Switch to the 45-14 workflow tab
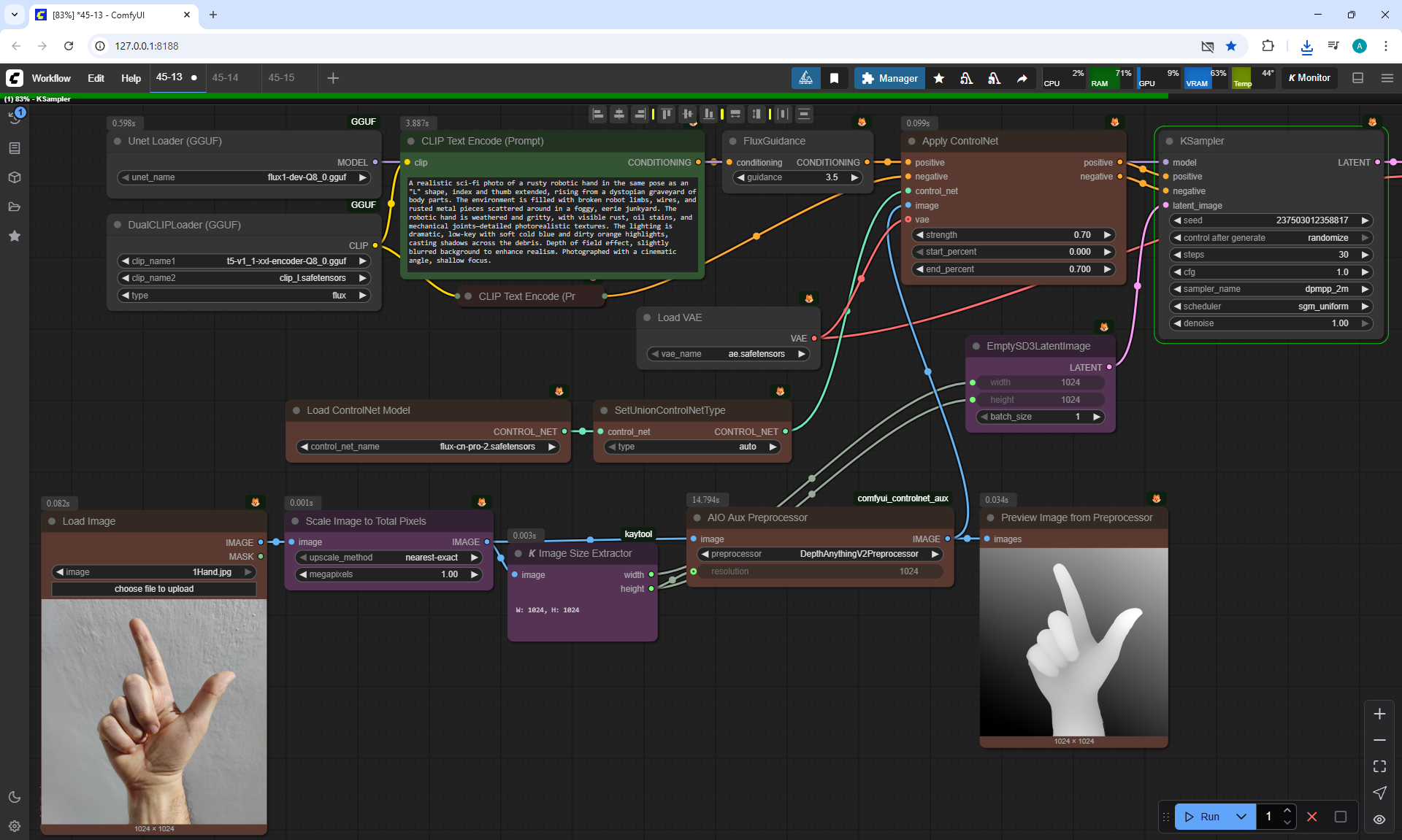1402x840 pixels. 226,77
